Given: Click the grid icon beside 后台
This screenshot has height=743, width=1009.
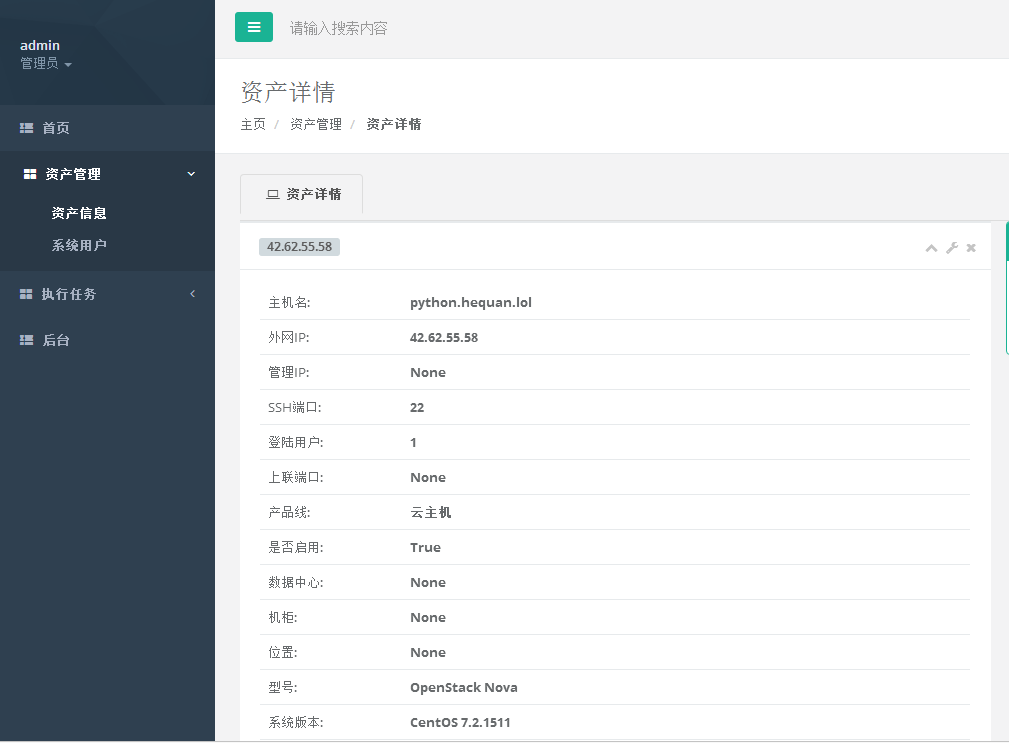Looking at the screenshot, I should [26, 340].
